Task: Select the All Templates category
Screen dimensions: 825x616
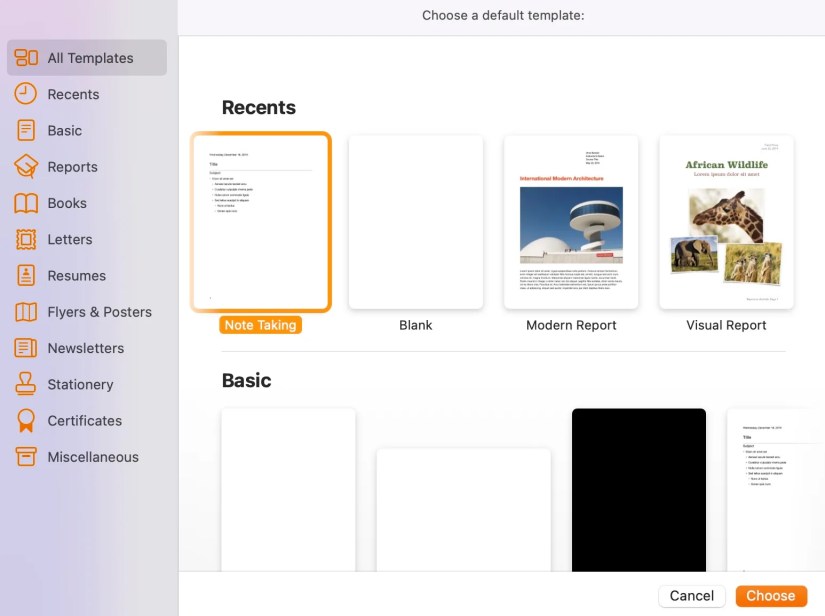Action: (87, 57)
